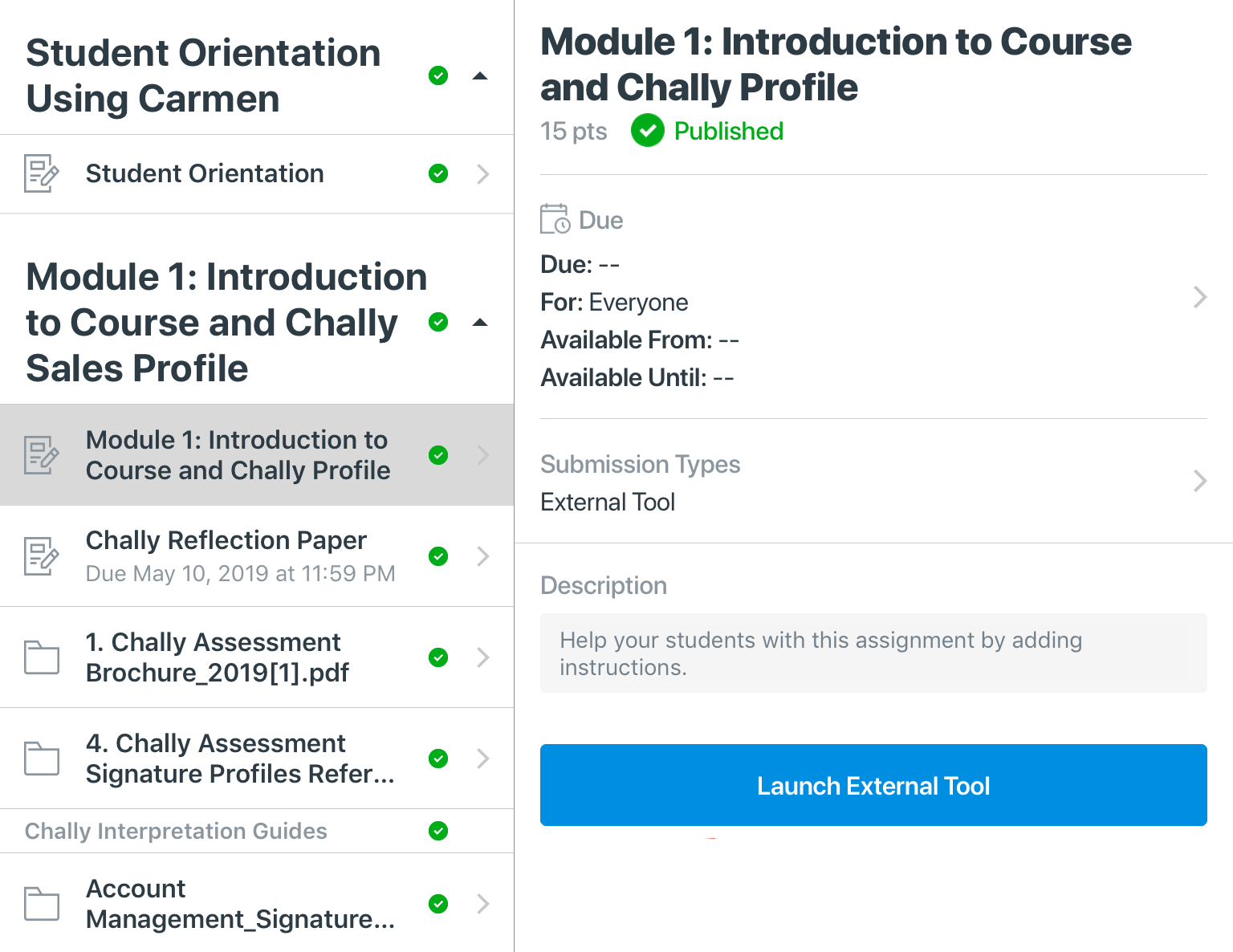Click the '15 pts' points label

coord(573,131)
